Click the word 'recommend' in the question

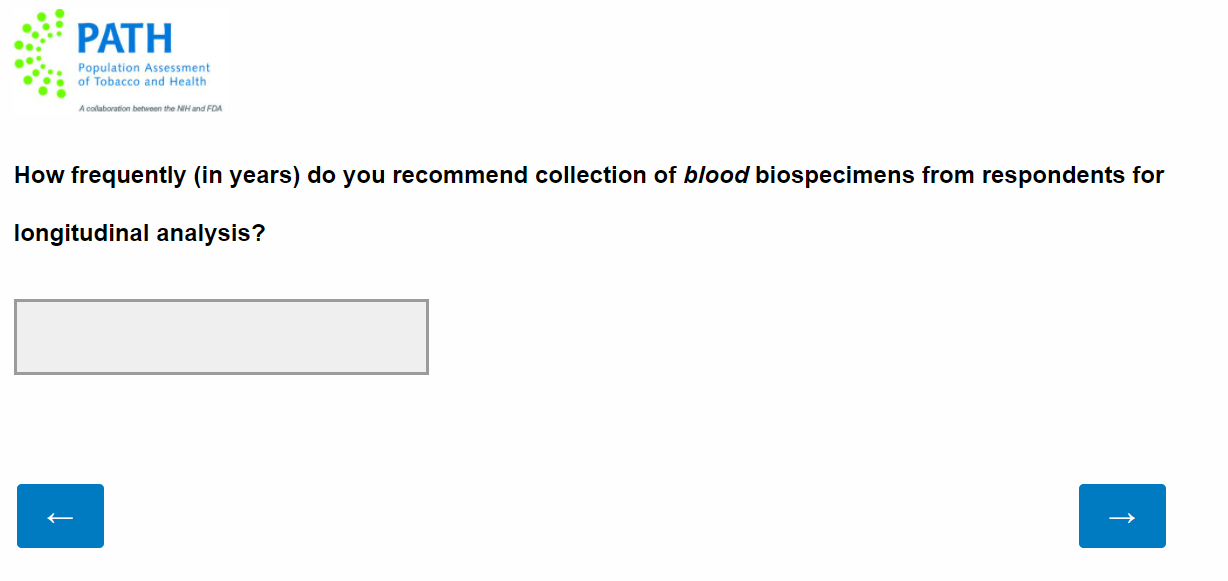click(460, 176)
